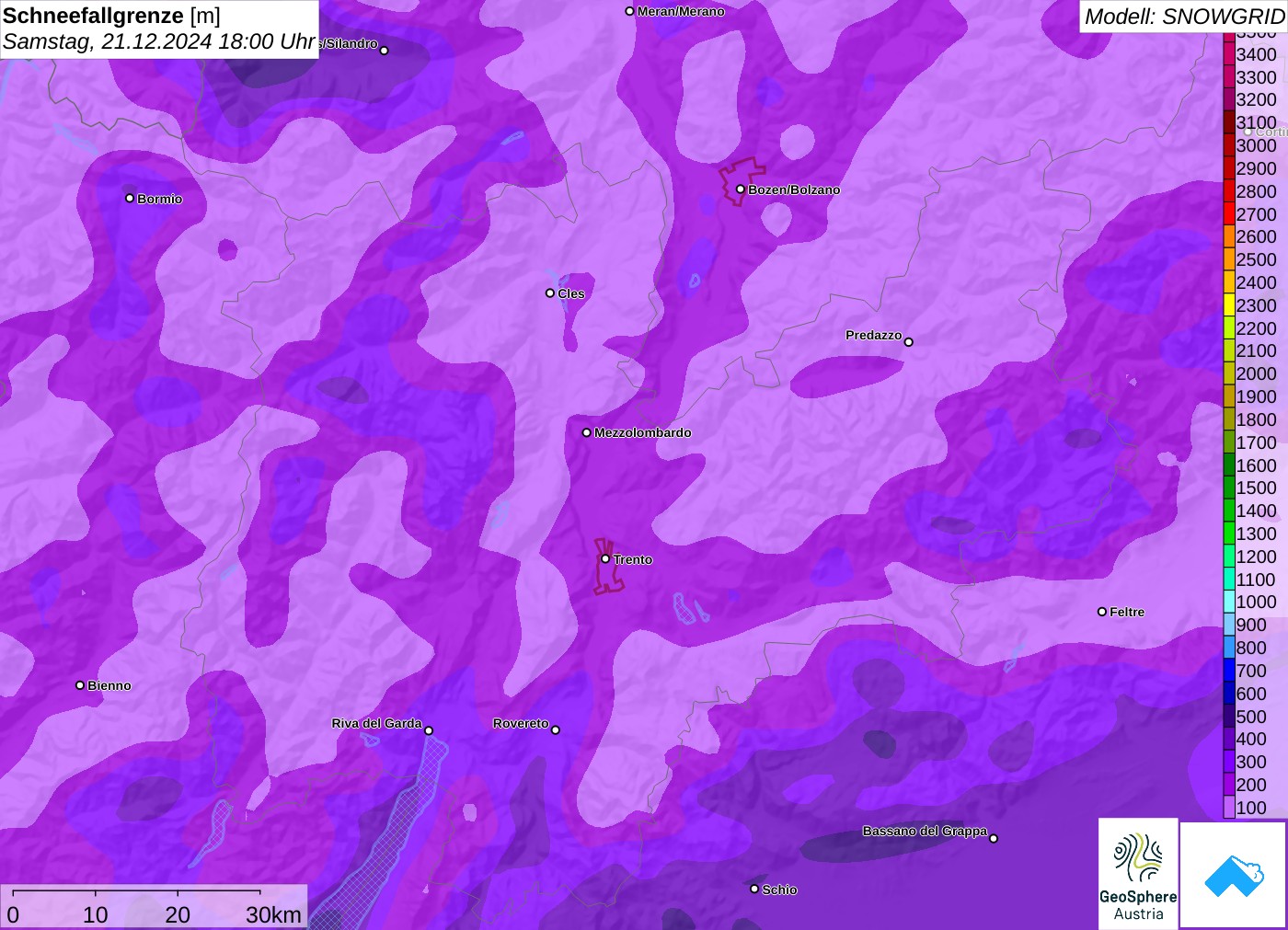Pick the 500 m legend color swatch
1288x930 pixels.
pos(1229,717)
